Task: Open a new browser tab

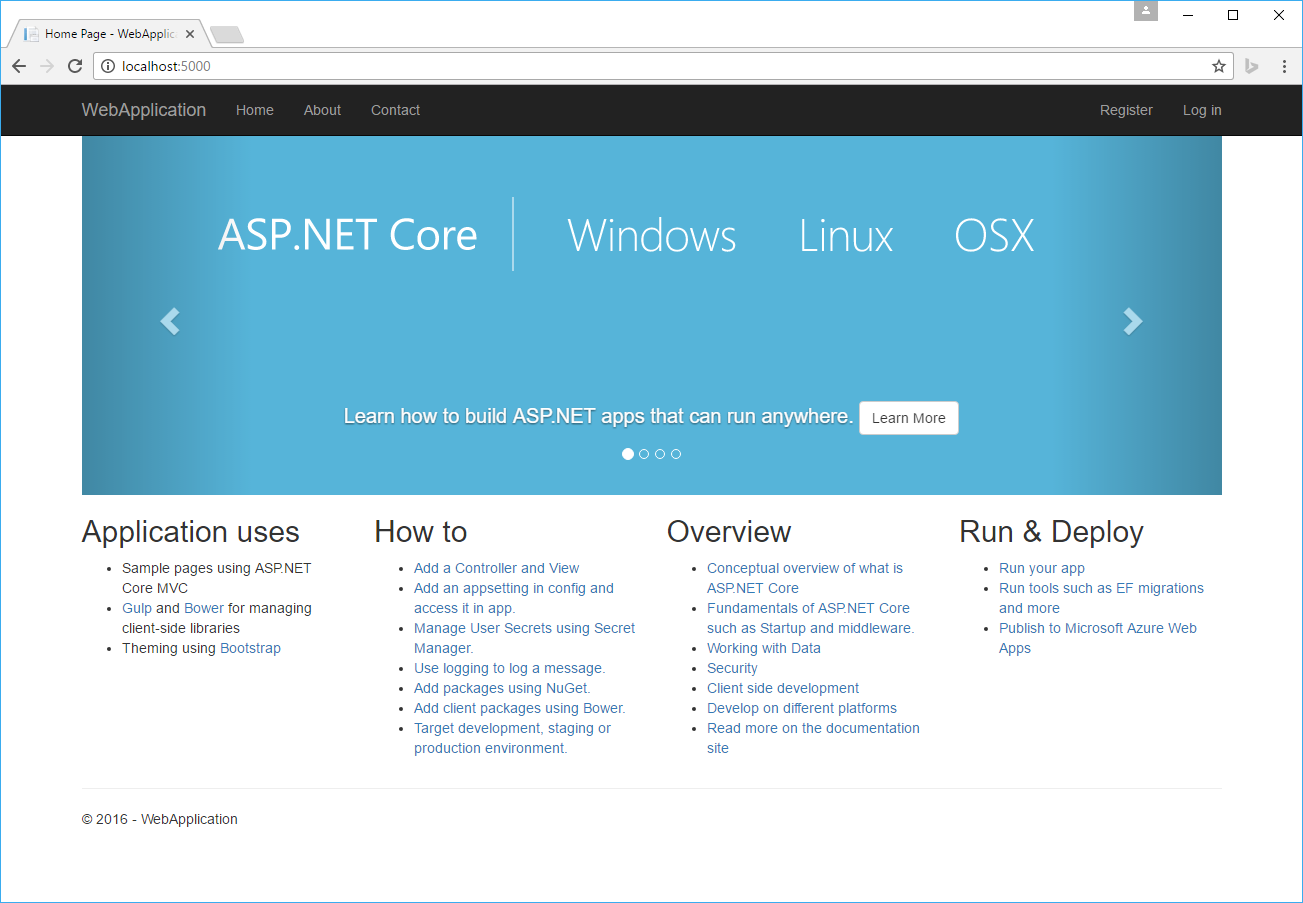Action: 227,35
